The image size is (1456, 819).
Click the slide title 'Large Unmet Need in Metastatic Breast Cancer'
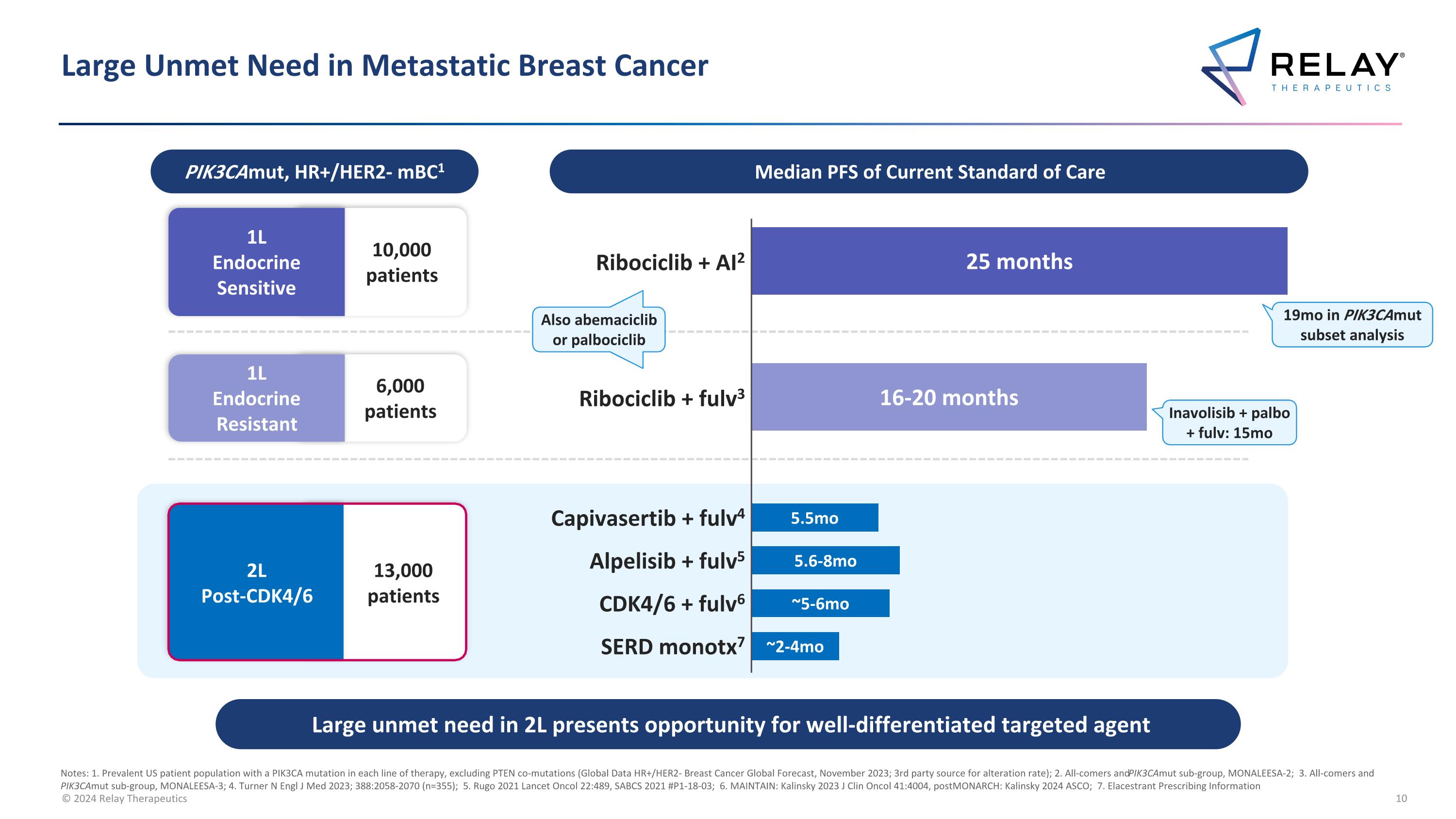coord(384,66)
